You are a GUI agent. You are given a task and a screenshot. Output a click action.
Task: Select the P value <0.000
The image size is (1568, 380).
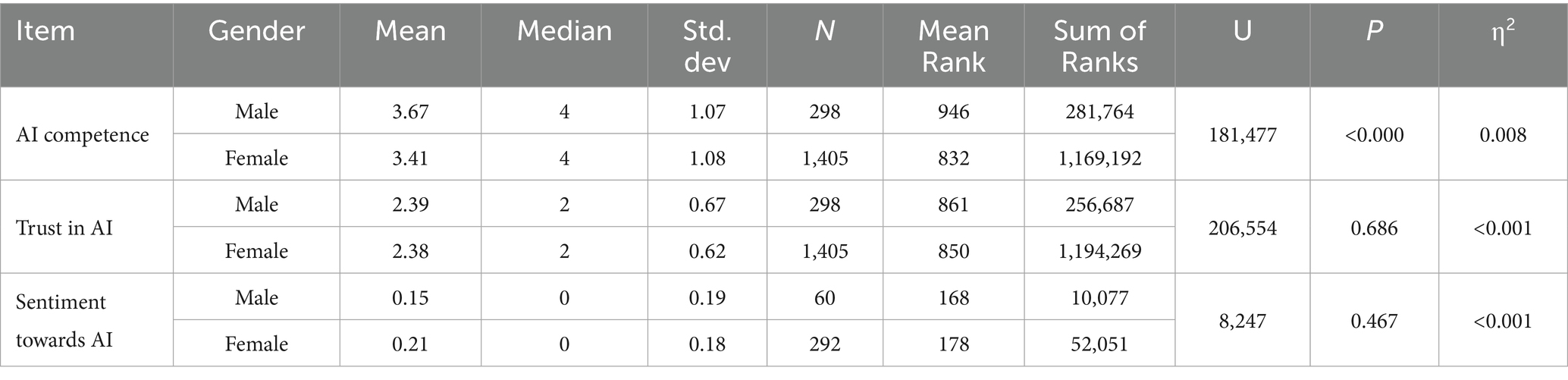coord(1374,135)
